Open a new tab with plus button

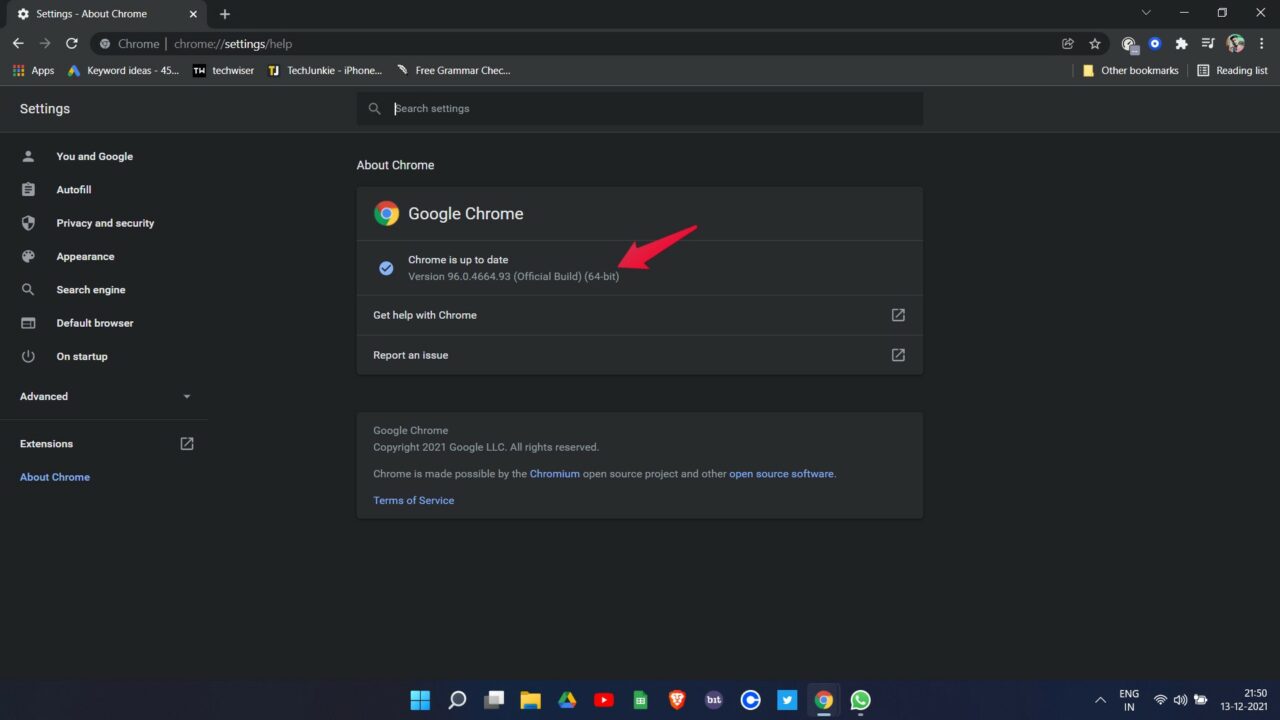point(225,14)
